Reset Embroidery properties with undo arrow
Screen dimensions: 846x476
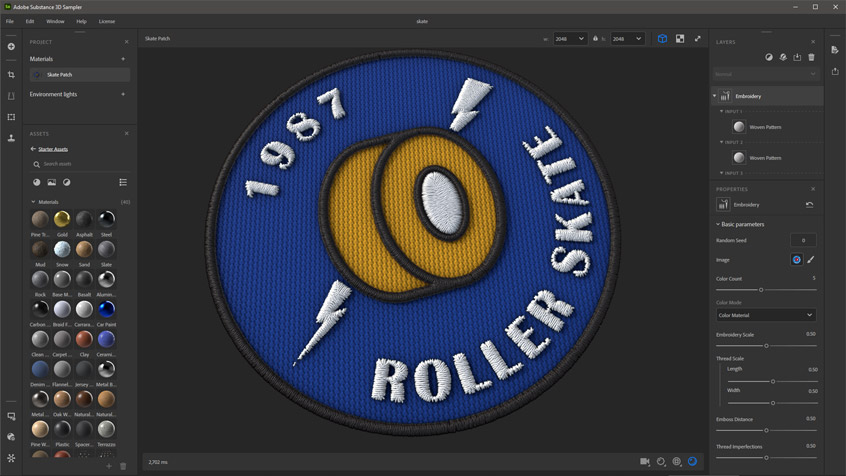coord(809,205)
